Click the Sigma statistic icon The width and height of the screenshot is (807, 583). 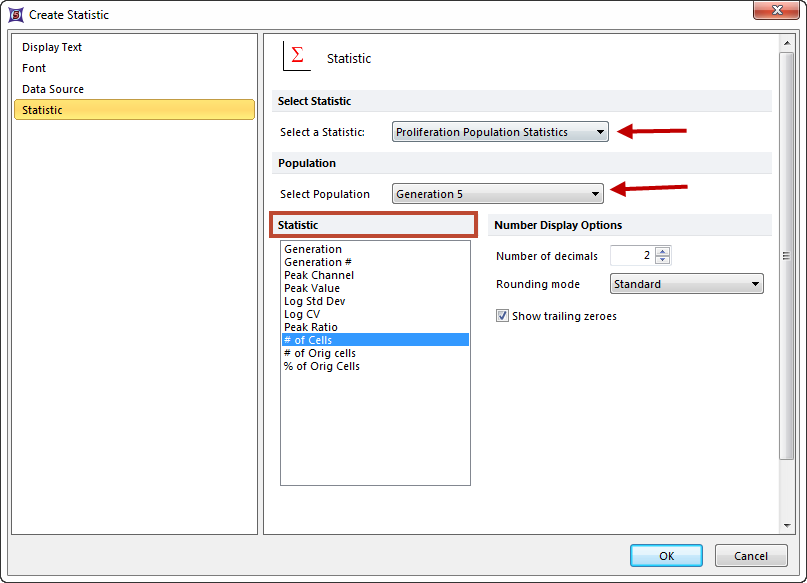(297, 56)
